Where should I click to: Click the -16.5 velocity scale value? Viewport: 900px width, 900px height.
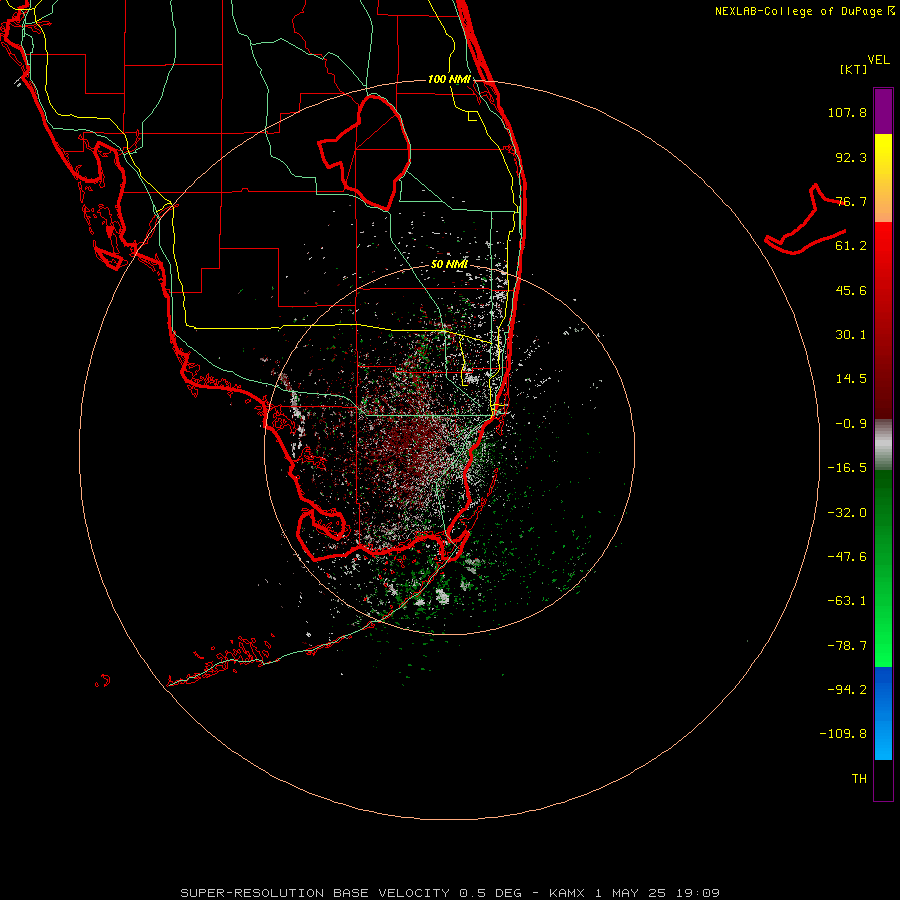point(847,468)
